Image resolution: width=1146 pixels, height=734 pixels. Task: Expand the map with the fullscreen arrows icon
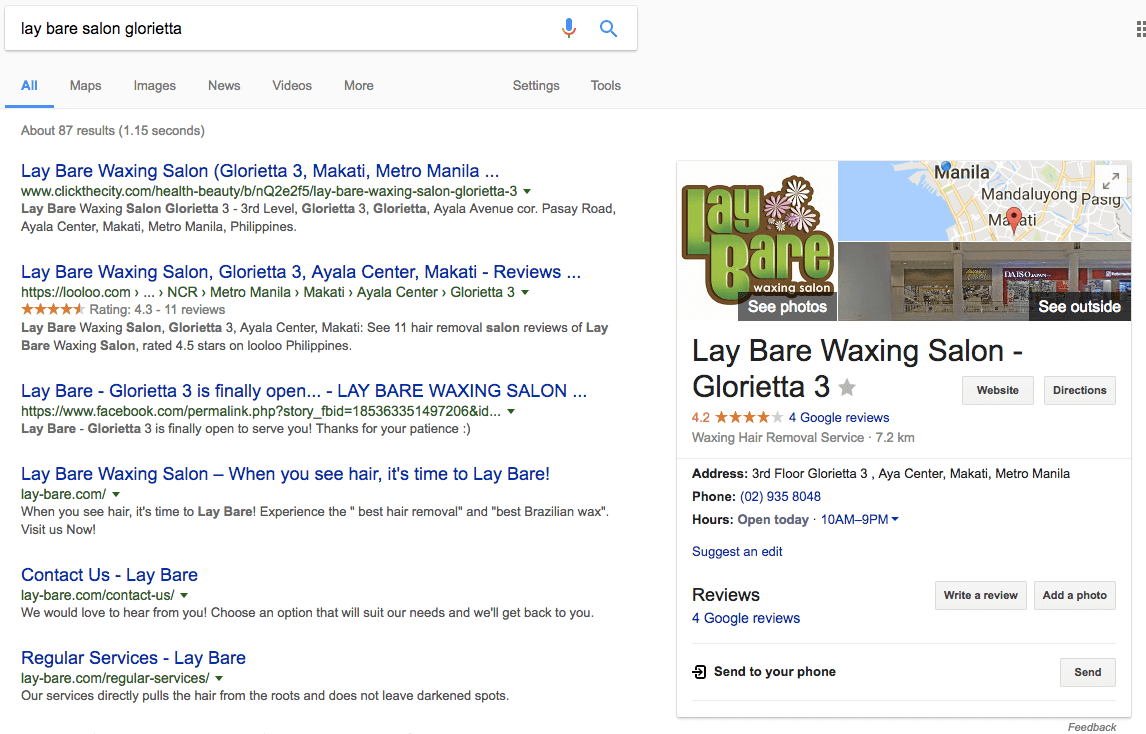tap(1111, 180)
